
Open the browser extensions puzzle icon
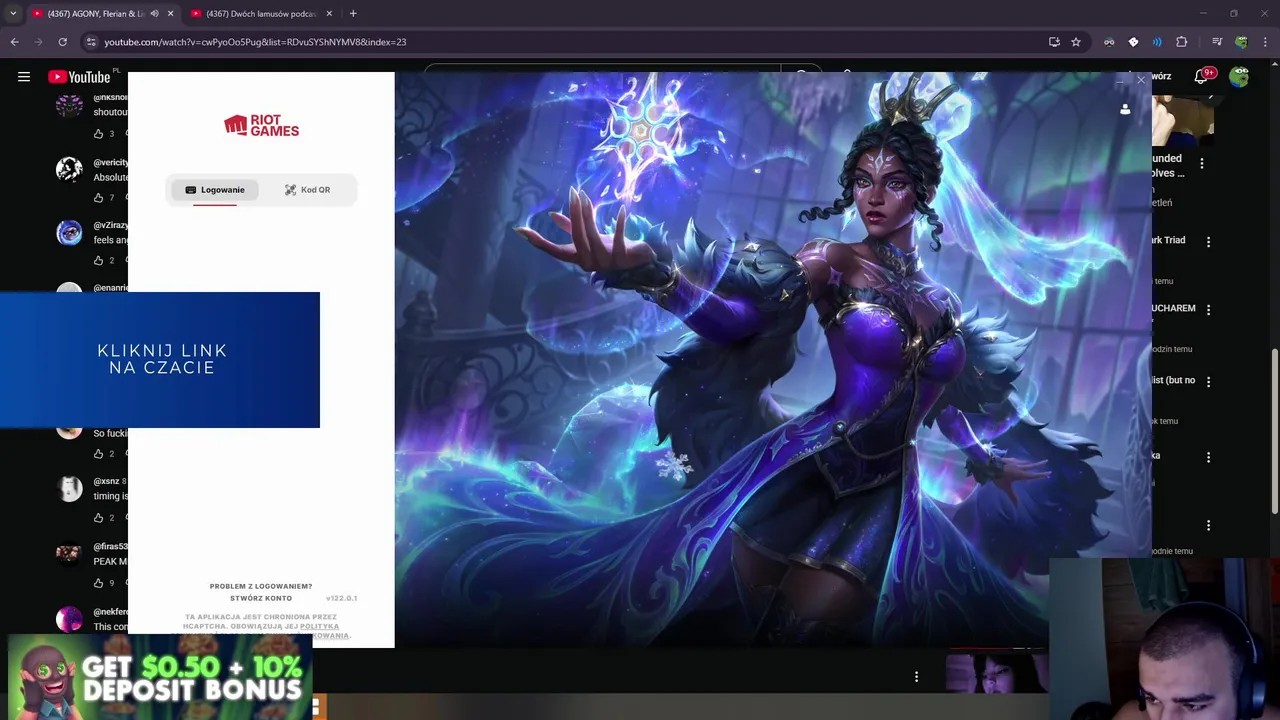click(x=1181, y=42)
